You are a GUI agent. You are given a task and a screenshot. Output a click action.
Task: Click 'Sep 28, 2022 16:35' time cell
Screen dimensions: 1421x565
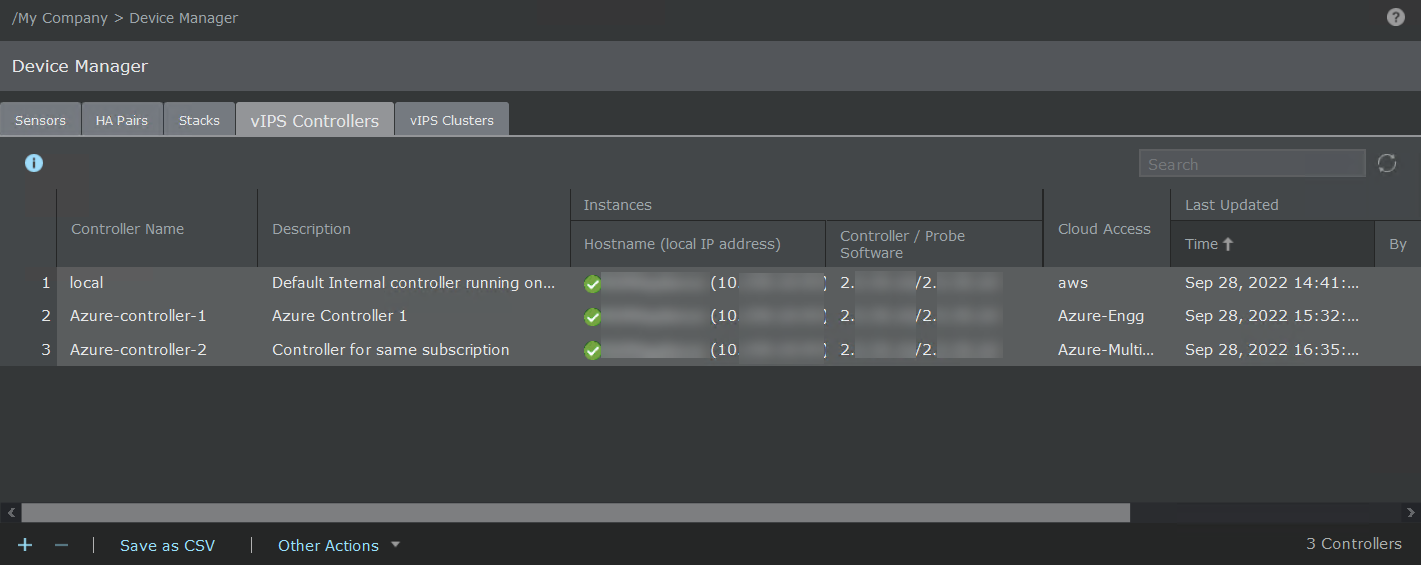[1272, 350]
